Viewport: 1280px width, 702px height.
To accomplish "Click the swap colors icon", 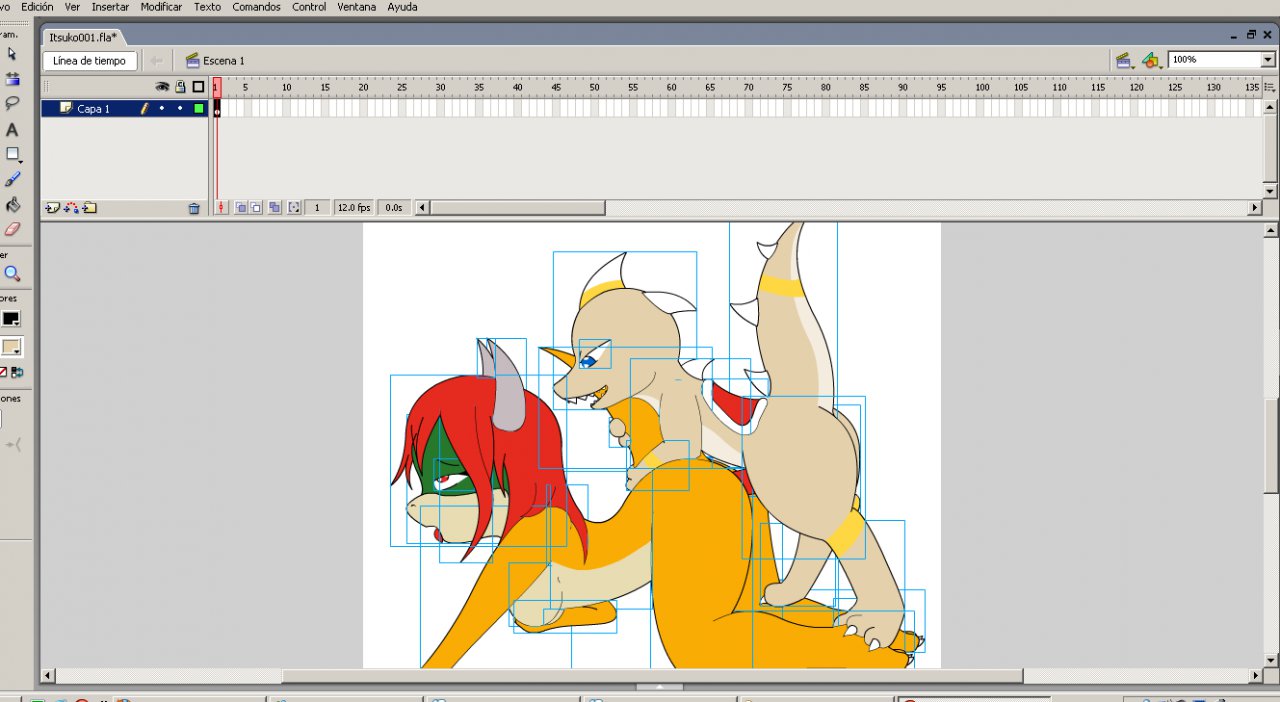I will (17, 372).
